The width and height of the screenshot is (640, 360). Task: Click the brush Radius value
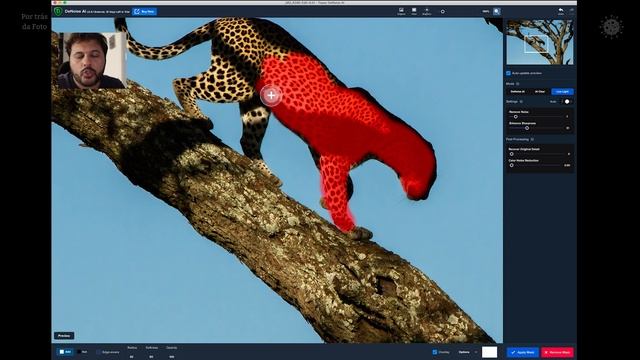pyautogui.click(x=131, y=357)
